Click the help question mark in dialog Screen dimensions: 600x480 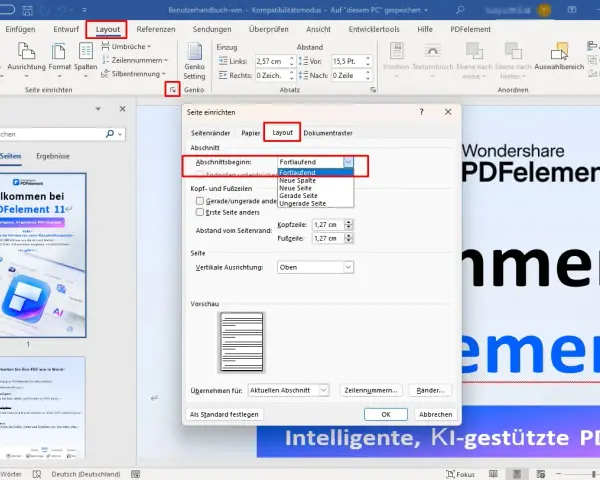421,112
